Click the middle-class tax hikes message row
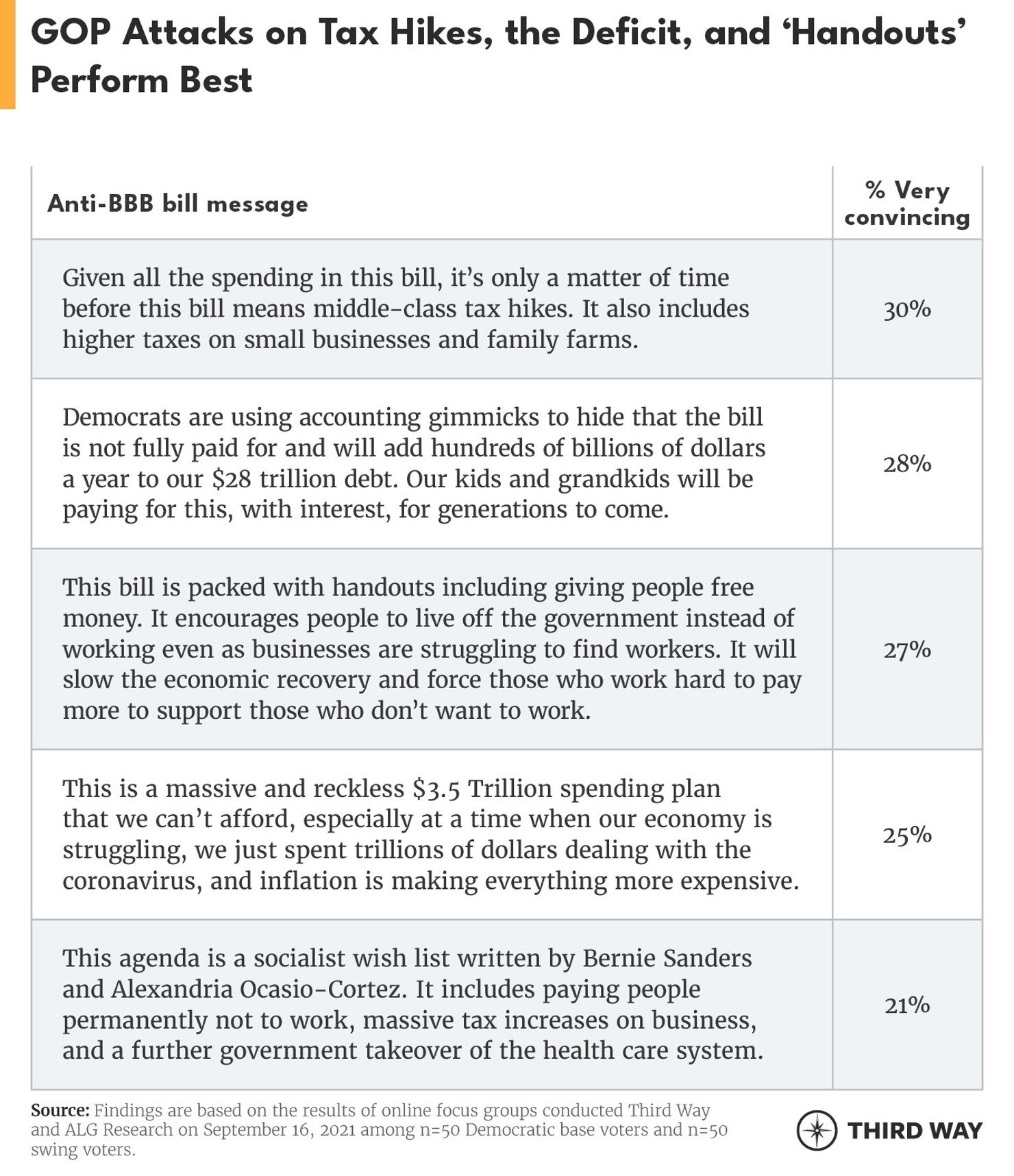Viewport: 1014px width, 1176px height. pyautogui.click(x=406, y=308)
